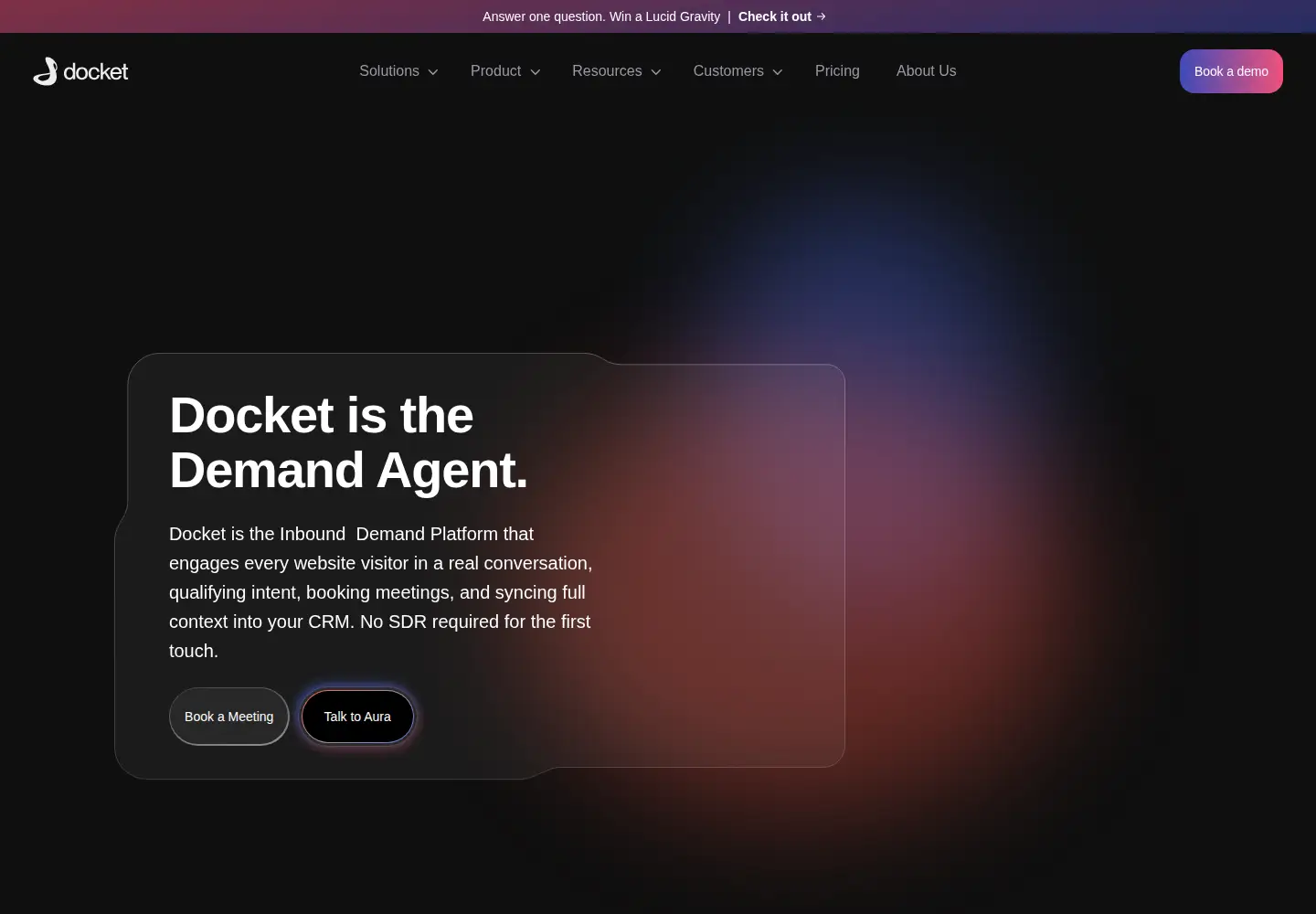Expand the Solutions dropdown chevron
This screenshot has height=914, width=1316.
click(x=433, y=72)
